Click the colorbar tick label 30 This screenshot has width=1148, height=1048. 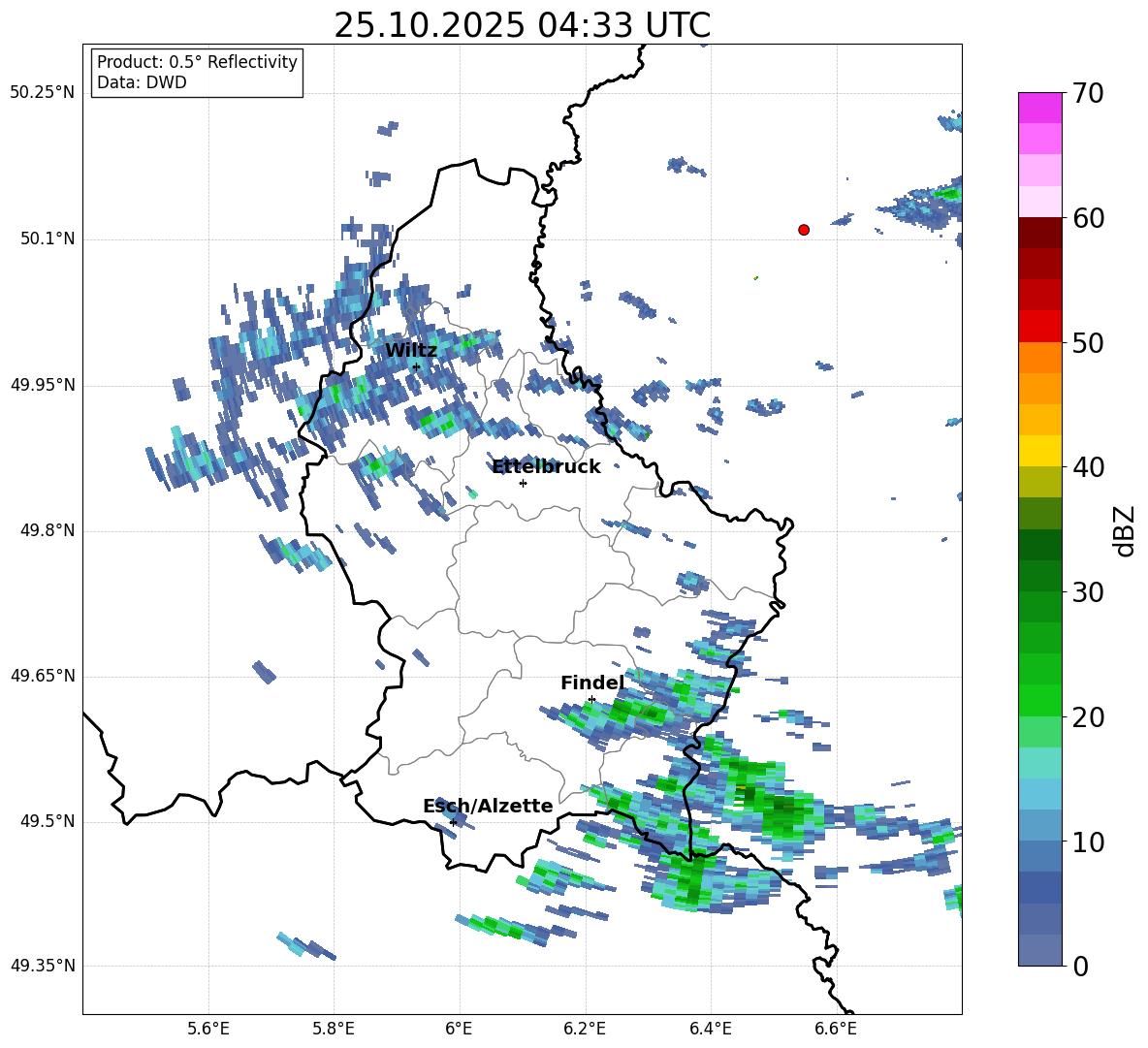(x=1088, y=592)
